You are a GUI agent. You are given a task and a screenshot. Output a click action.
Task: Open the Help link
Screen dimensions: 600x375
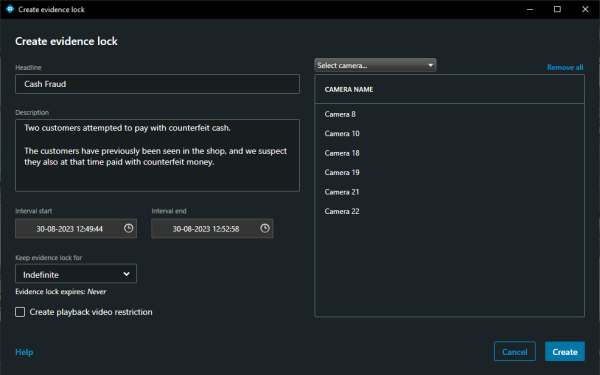(x=24, y=352)
